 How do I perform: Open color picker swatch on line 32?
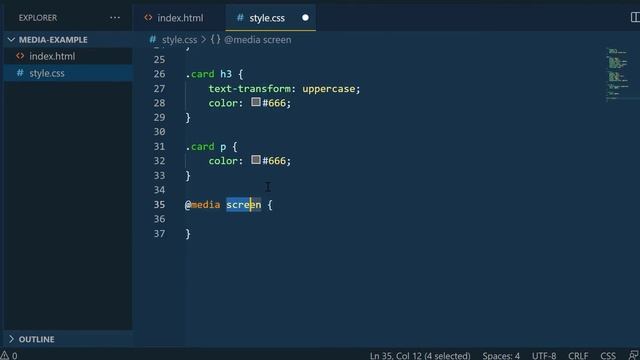point(256,160)
